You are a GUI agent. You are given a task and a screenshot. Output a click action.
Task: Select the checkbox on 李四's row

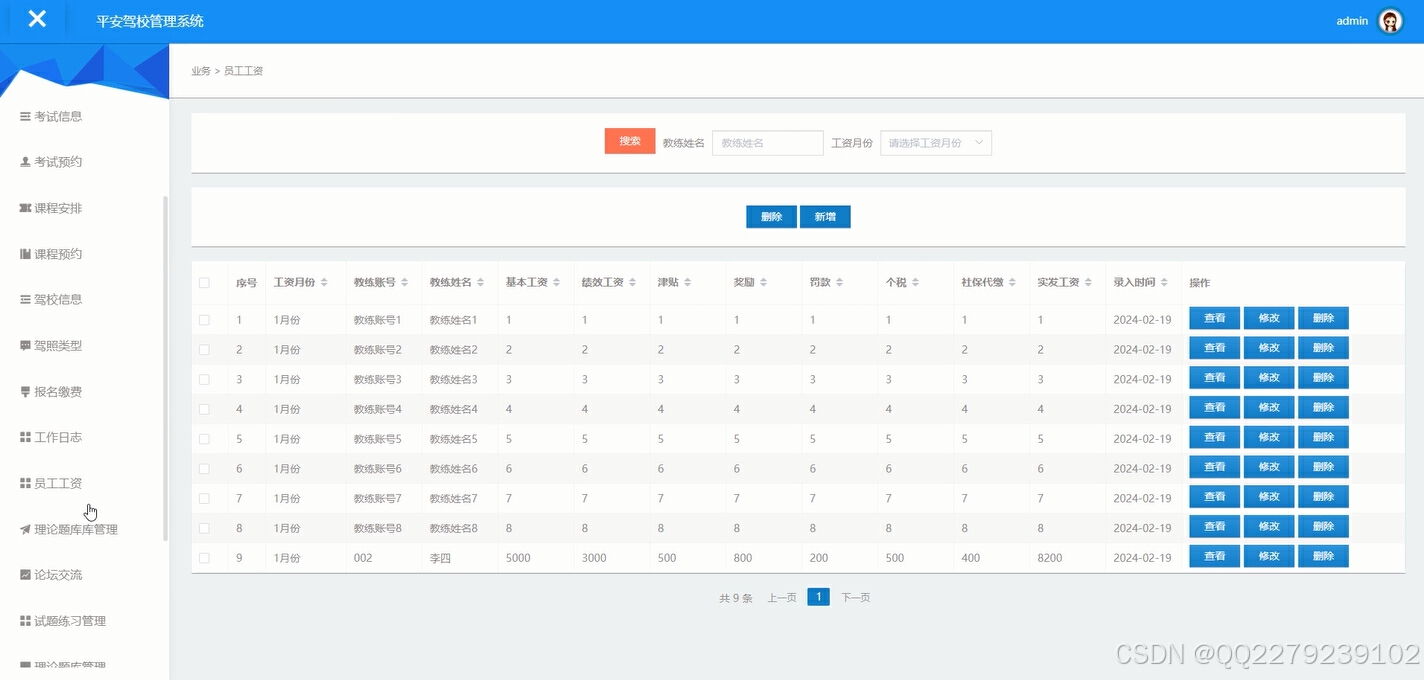[x=205, y=557]
